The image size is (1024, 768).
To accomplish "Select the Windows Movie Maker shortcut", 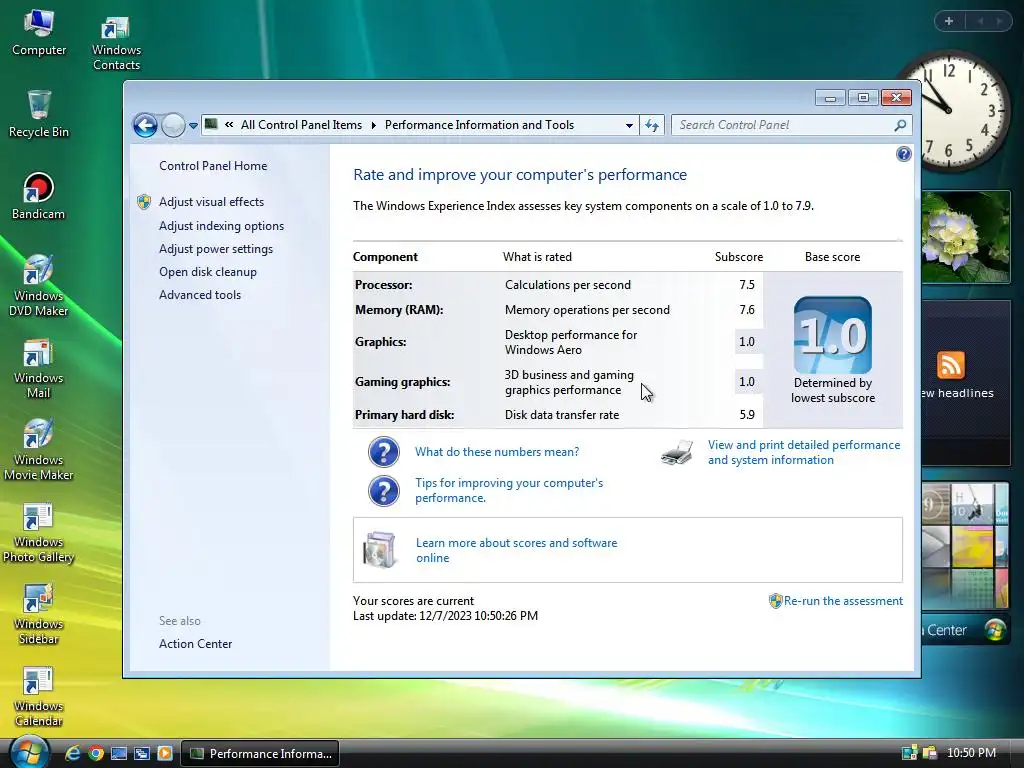I will [x=39, y=450].
